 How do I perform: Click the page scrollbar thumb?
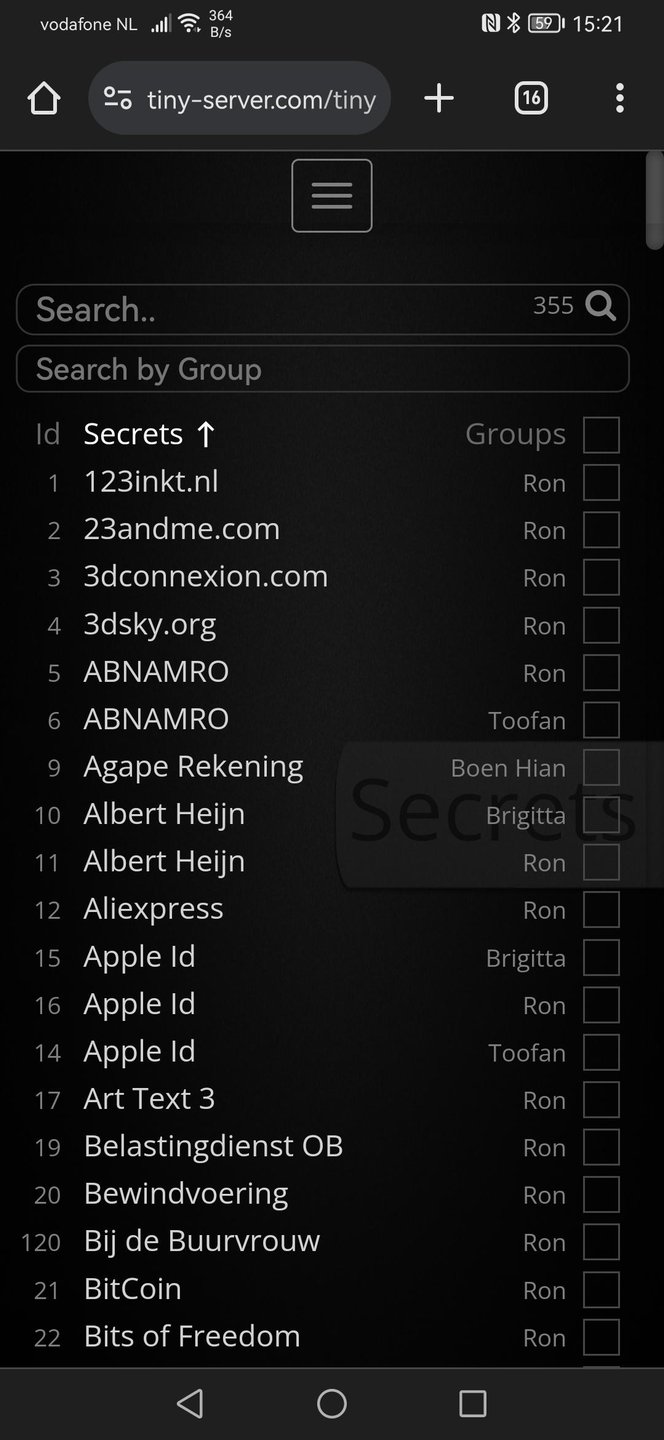pyautogui.click(x=654, y=200)
